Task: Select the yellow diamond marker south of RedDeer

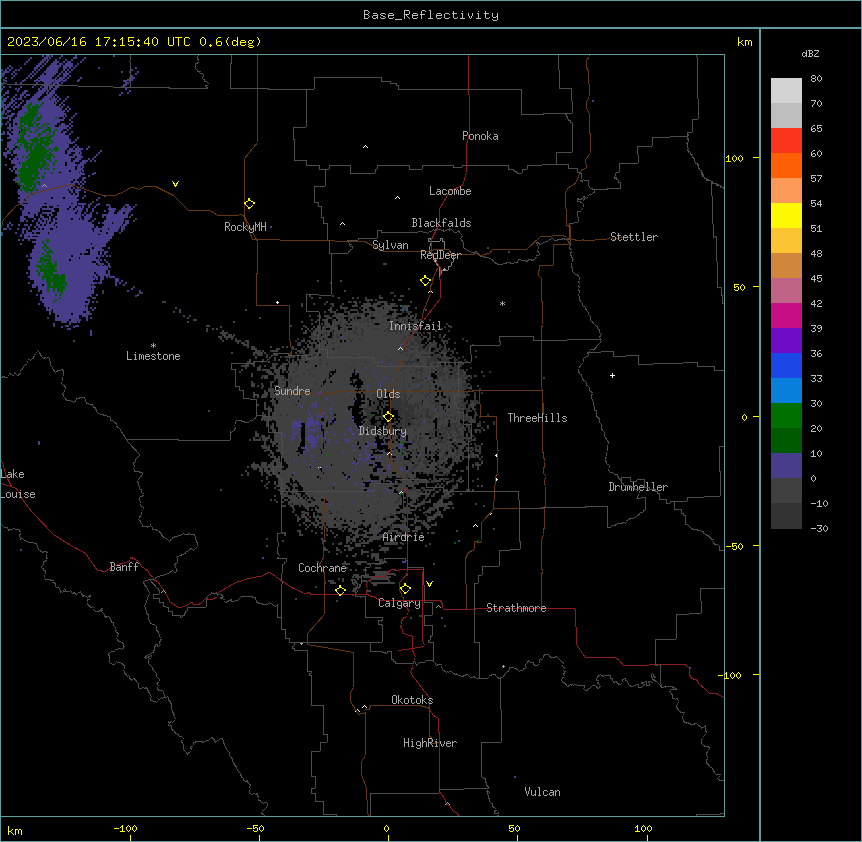Action: pyautogui.click(x=426, y=281)
